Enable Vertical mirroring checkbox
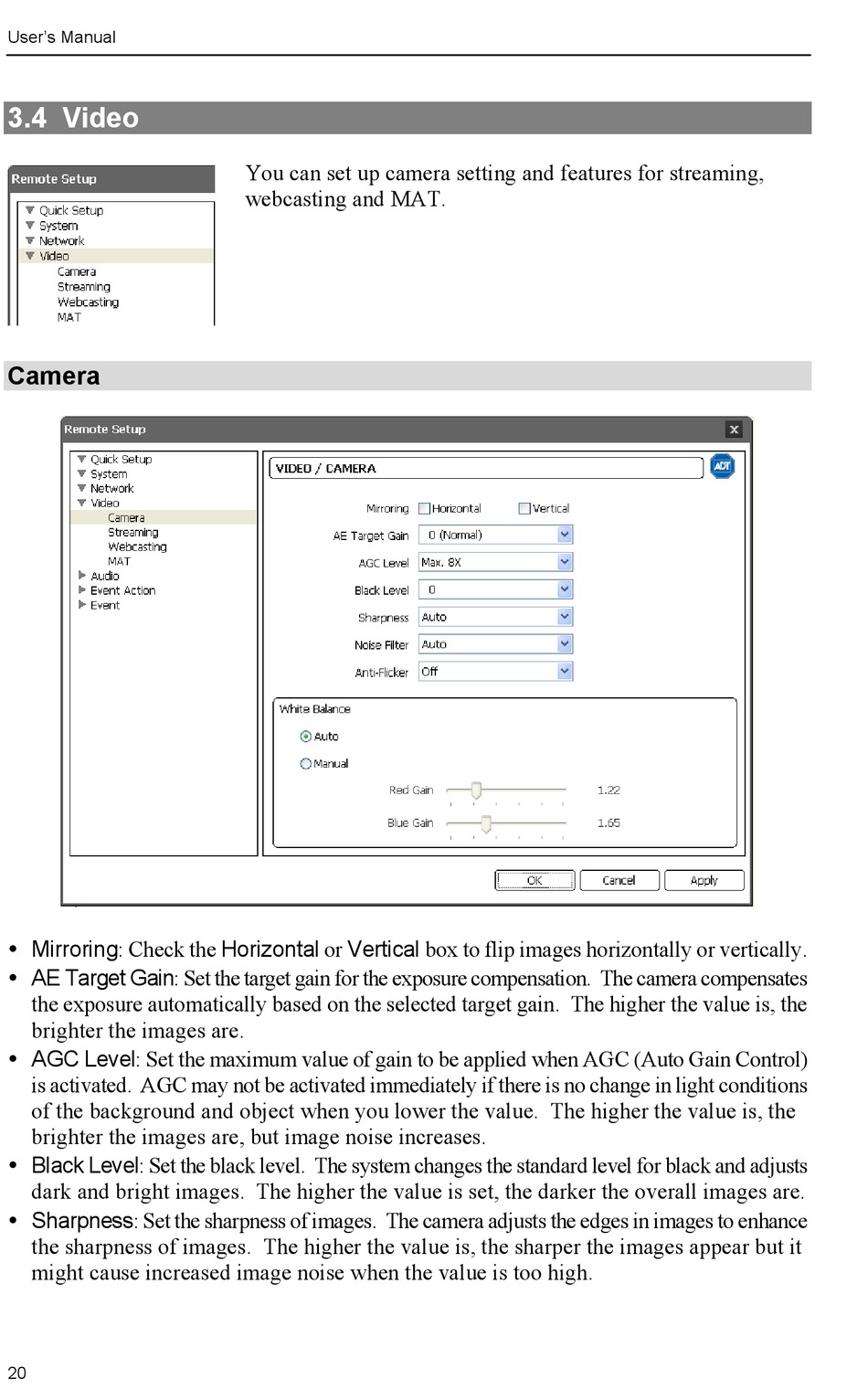The height and width of the screenshot is (1390, 868). [524, 508]
